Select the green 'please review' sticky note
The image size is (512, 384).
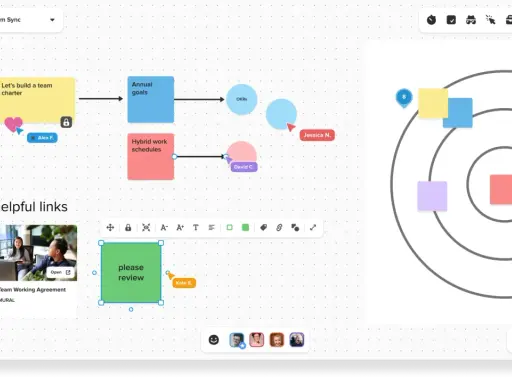131,273
